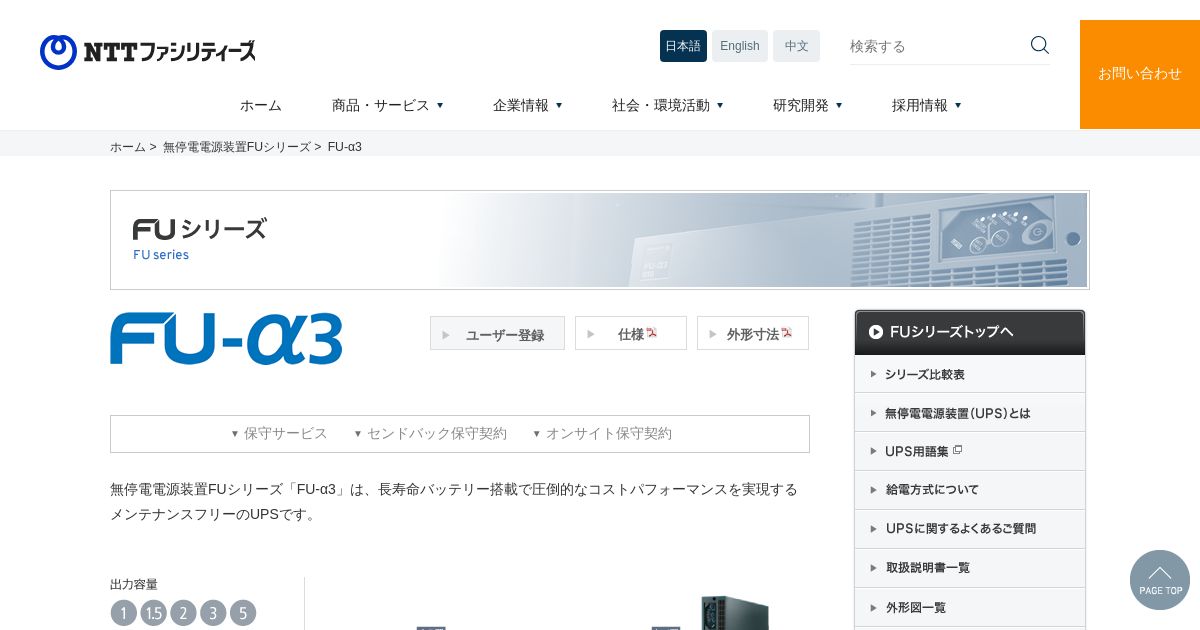The height and width of the screenshot is (630, 1200).
Task: Expand 採用情報 dropdown menu
Action: click(x=927, y=105)
